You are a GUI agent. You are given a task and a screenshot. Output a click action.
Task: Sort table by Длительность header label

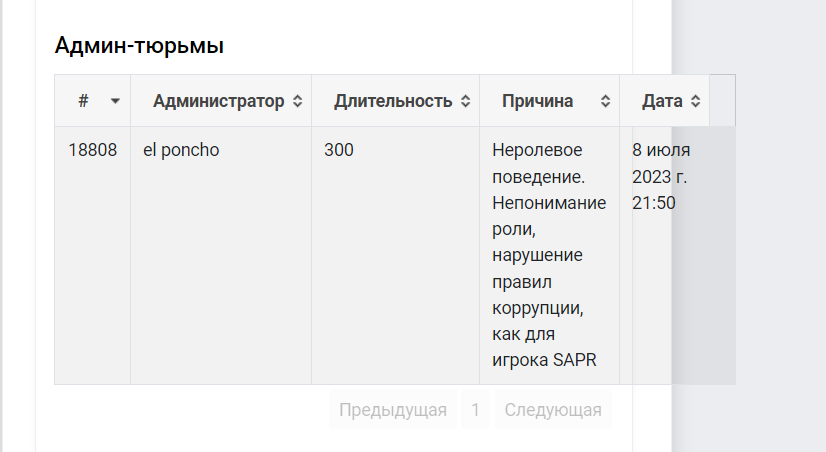[x=393, y=101]
